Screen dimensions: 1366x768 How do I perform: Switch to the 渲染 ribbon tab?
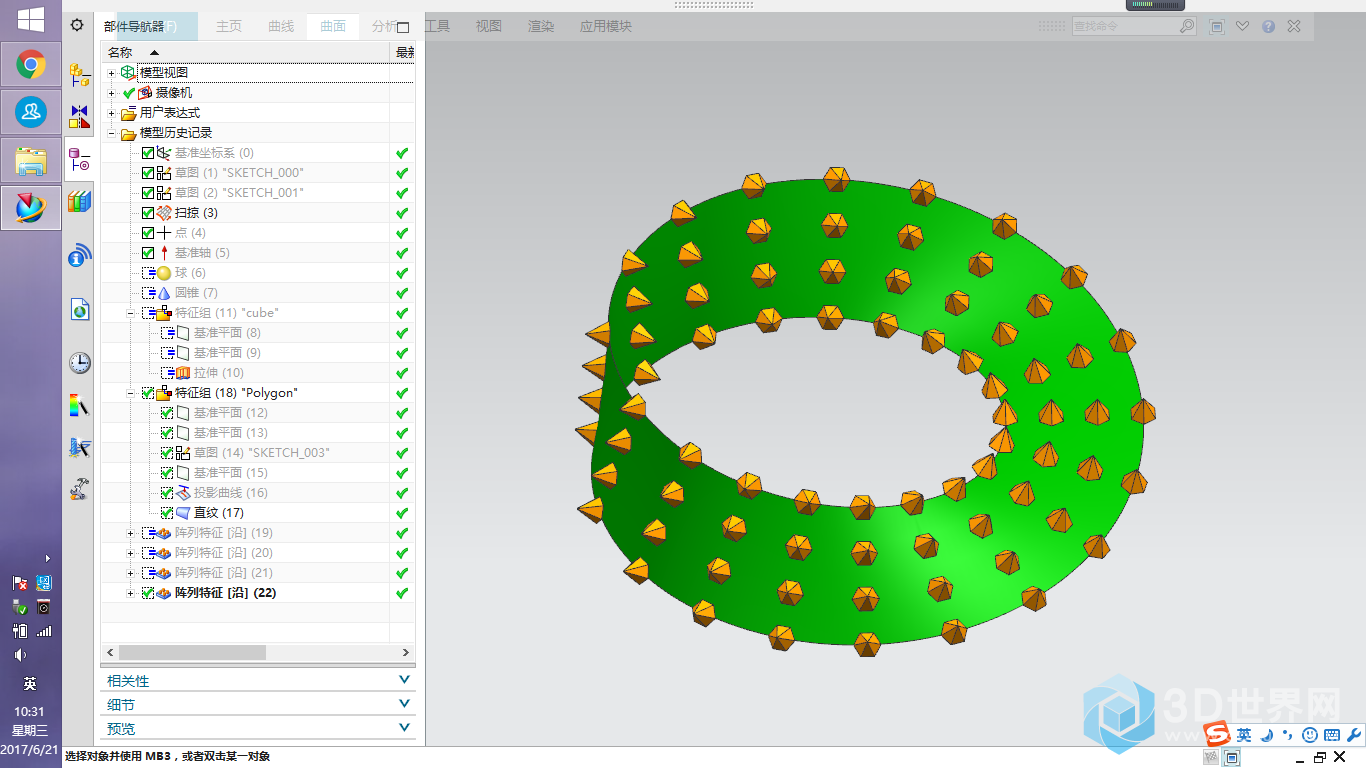pos(541,26)
